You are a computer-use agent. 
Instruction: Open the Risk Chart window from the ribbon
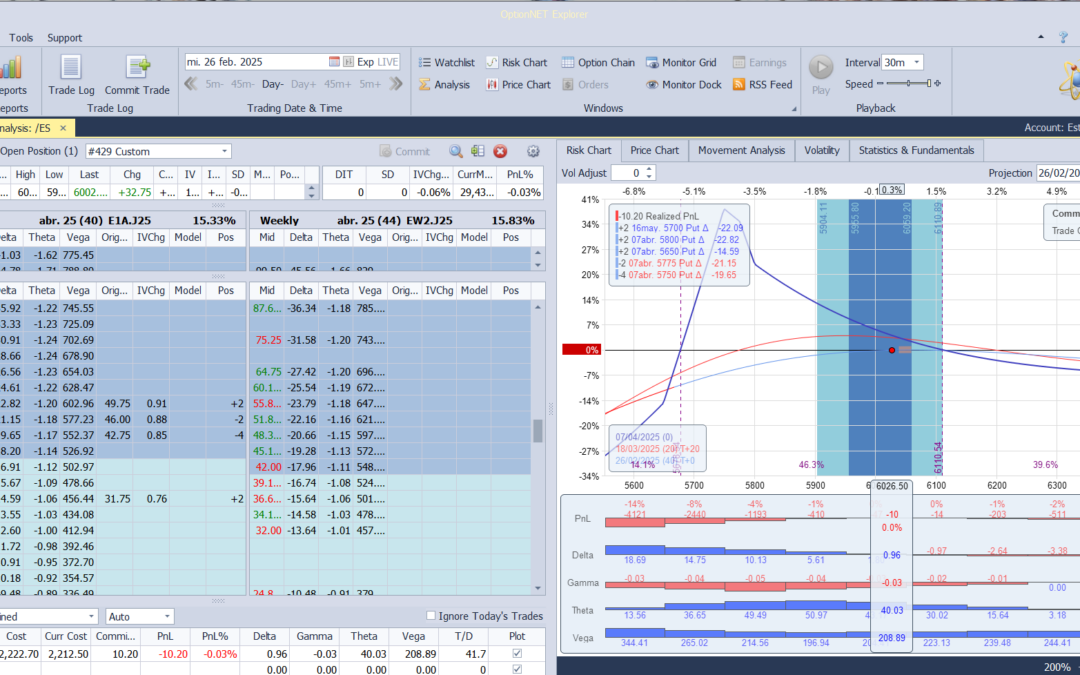coord(517,63)
